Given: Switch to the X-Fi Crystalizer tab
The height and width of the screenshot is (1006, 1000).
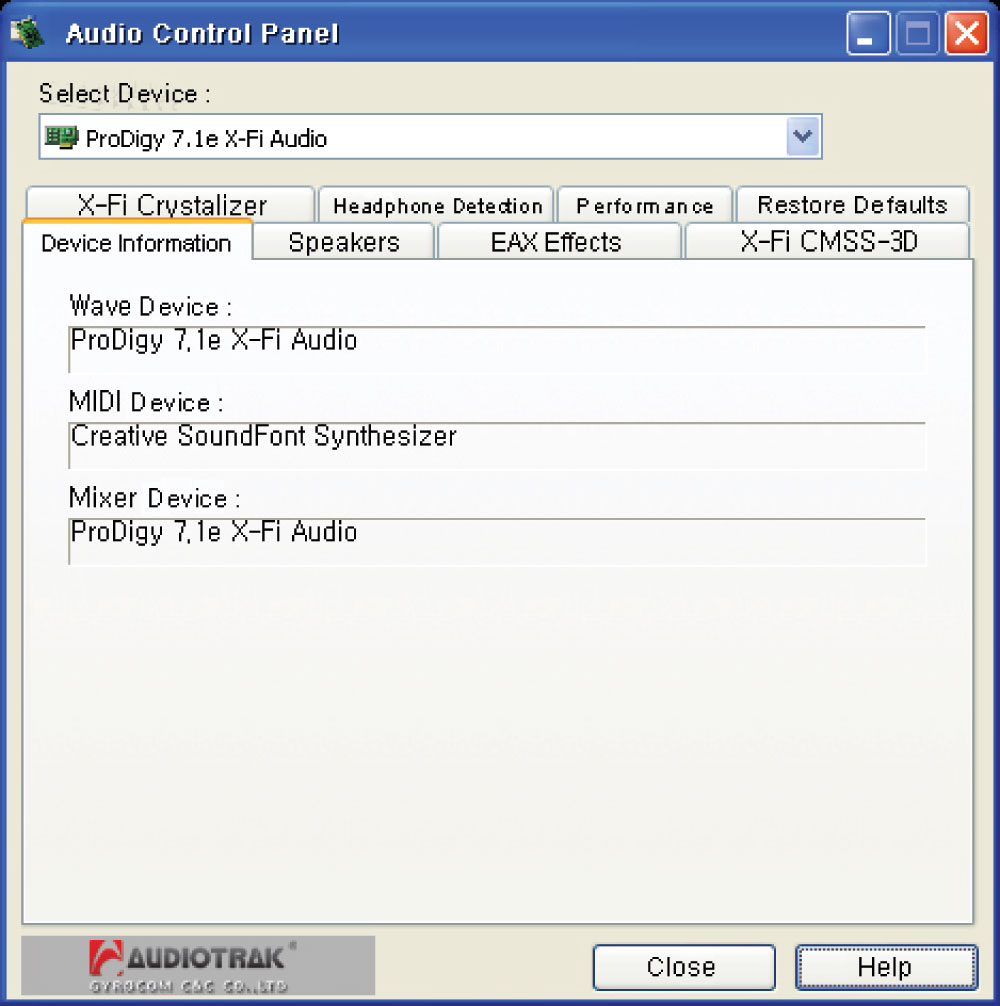Looking at the screenshot, I should pos(171,205).
